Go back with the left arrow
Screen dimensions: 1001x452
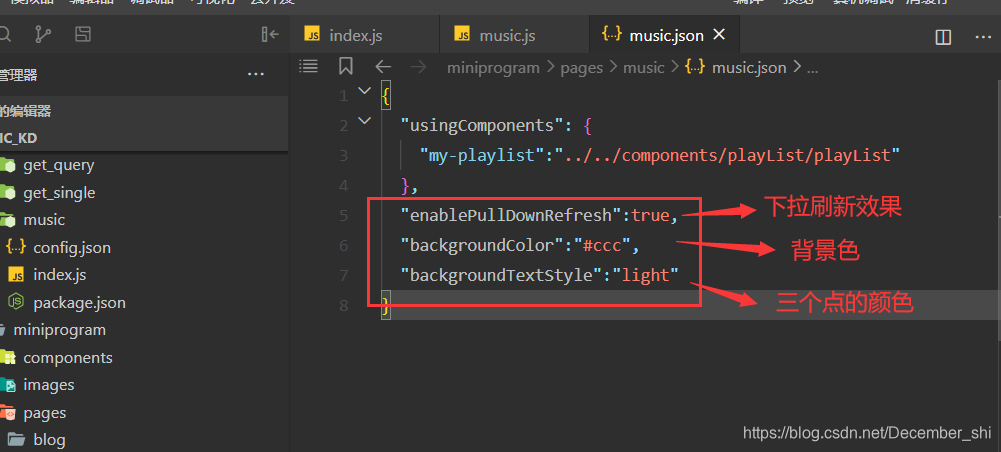(x=383, y=66)
